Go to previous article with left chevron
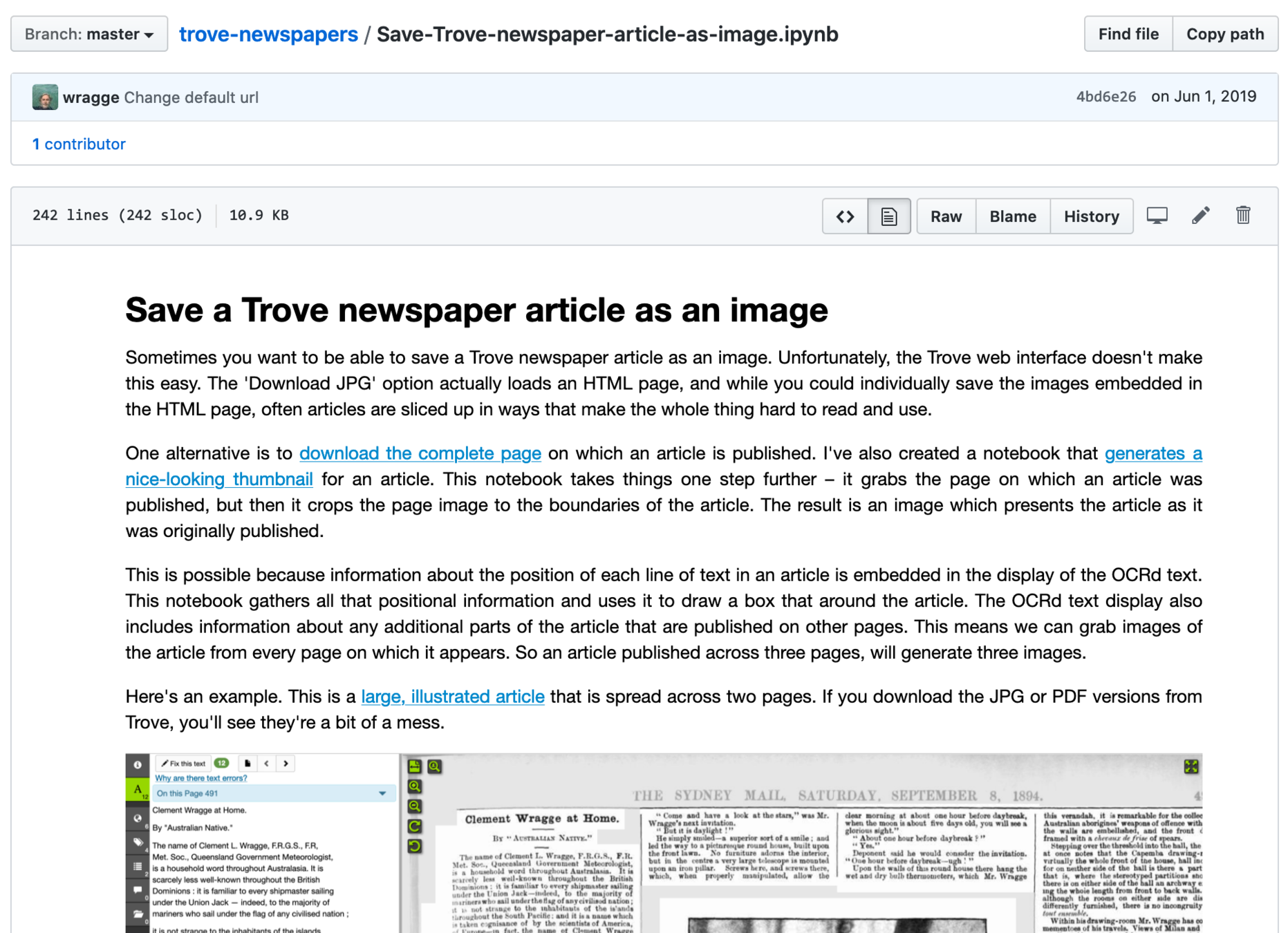This screenshot has width=1288, height=933. pos(267,764)
